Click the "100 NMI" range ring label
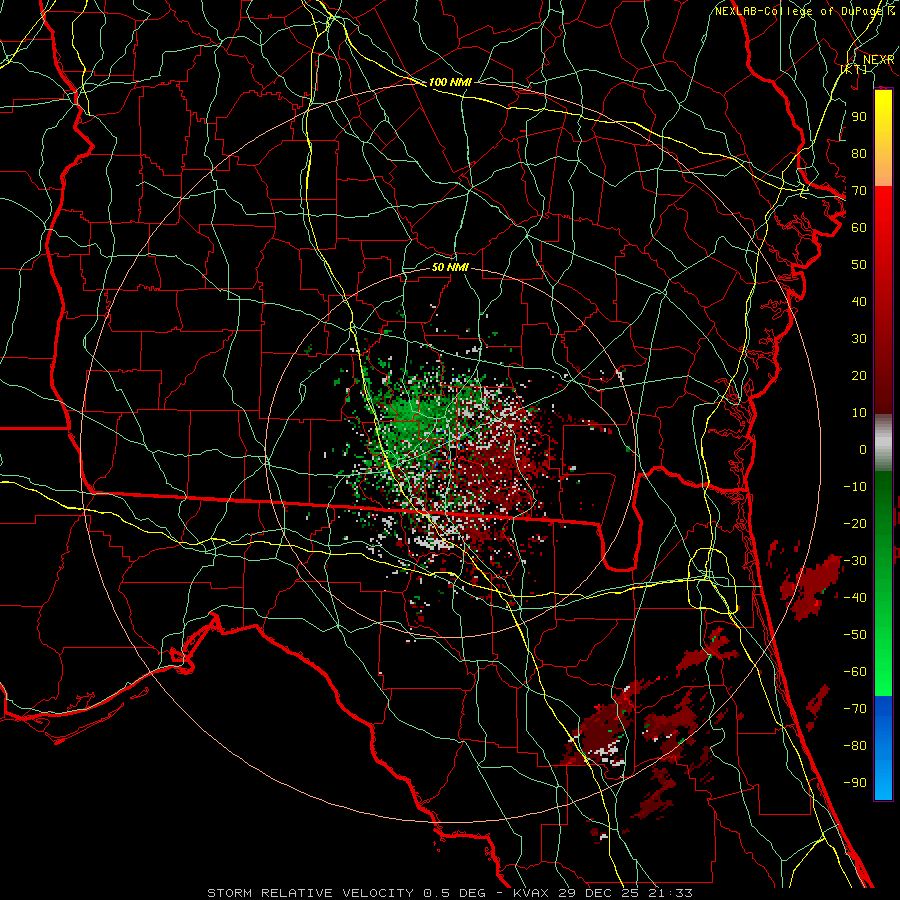The width and height of the screenshot is (900, 900). (x=450, y=82)
